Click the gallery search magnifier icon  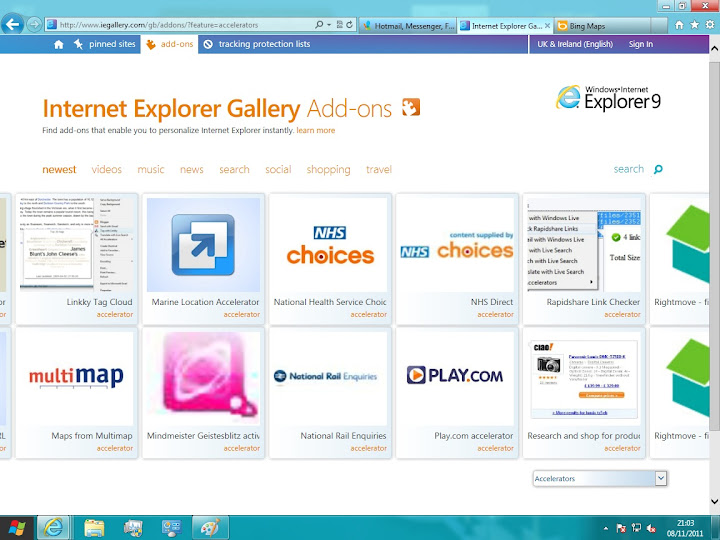(658, 169)
